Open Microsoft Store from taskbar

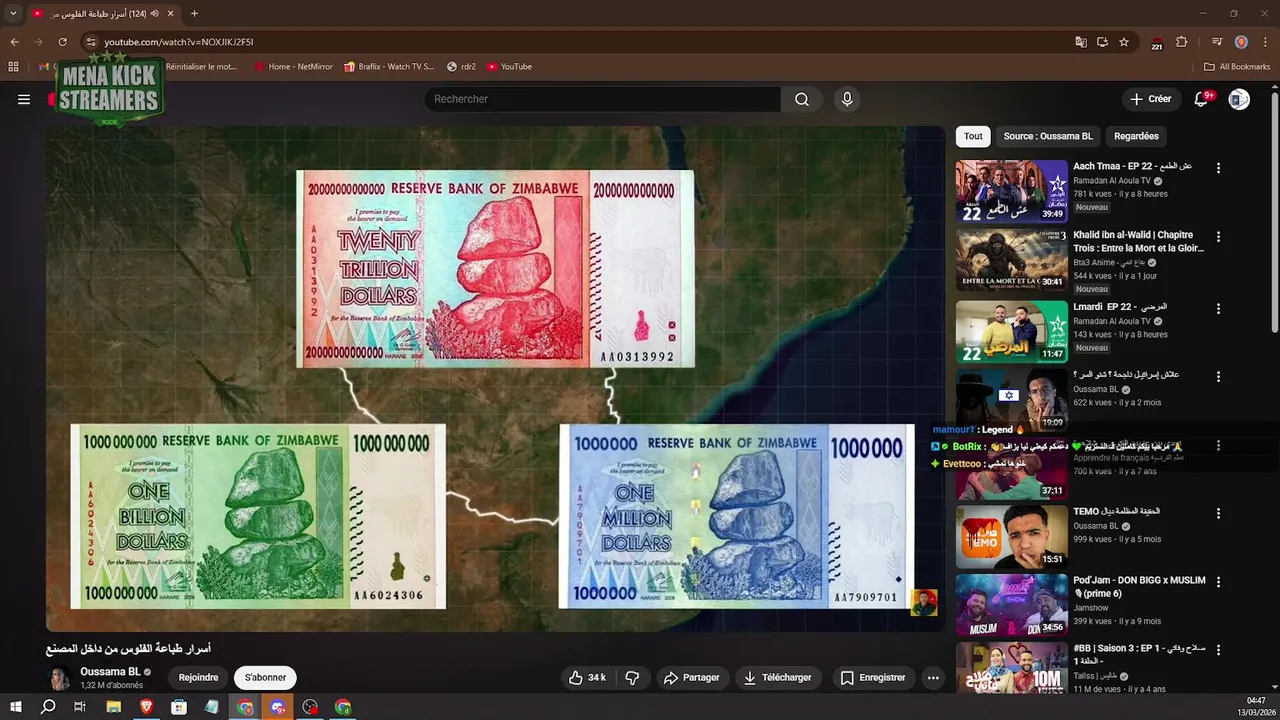(x=179, y=707)
